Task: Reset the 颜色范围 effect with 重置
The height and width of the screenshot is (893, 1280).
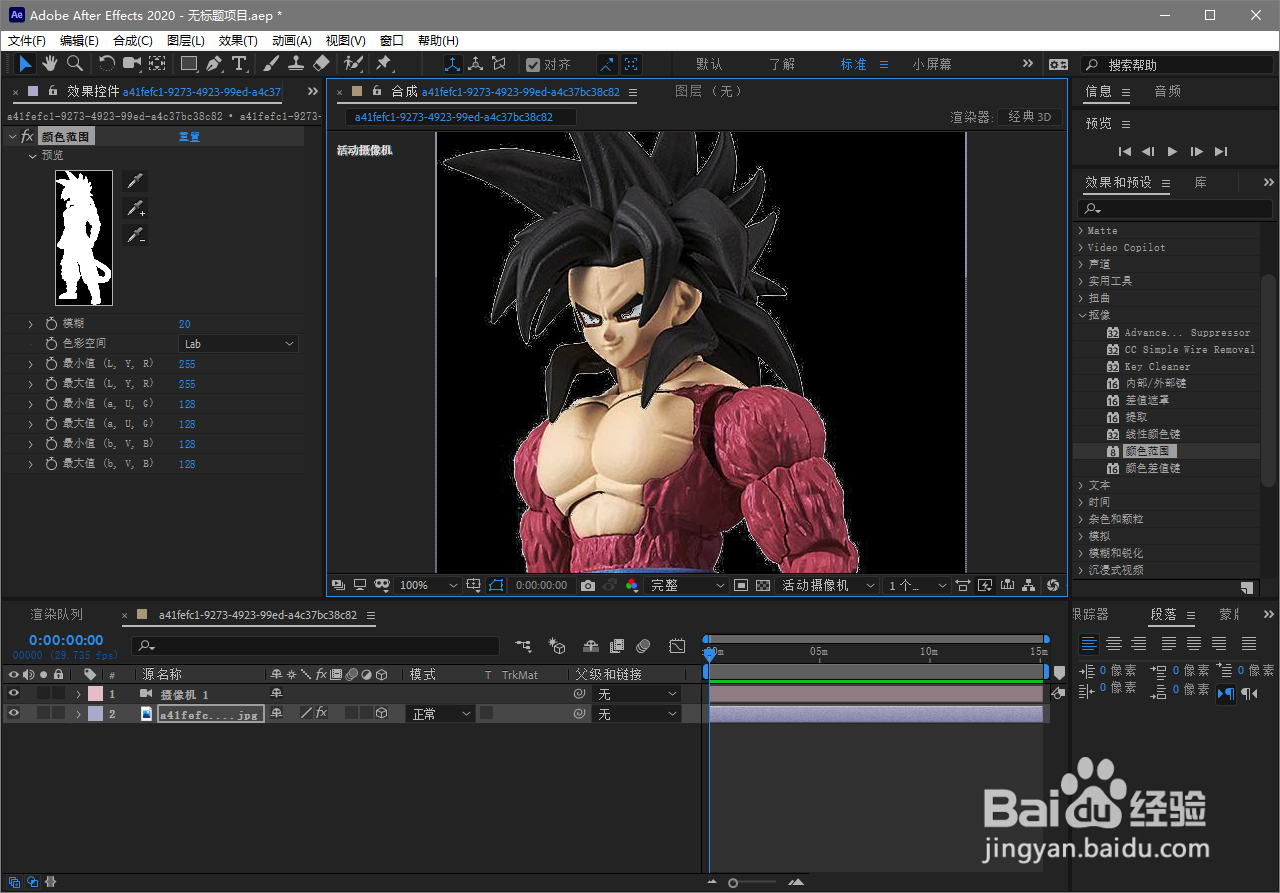Action: [189, 137]
